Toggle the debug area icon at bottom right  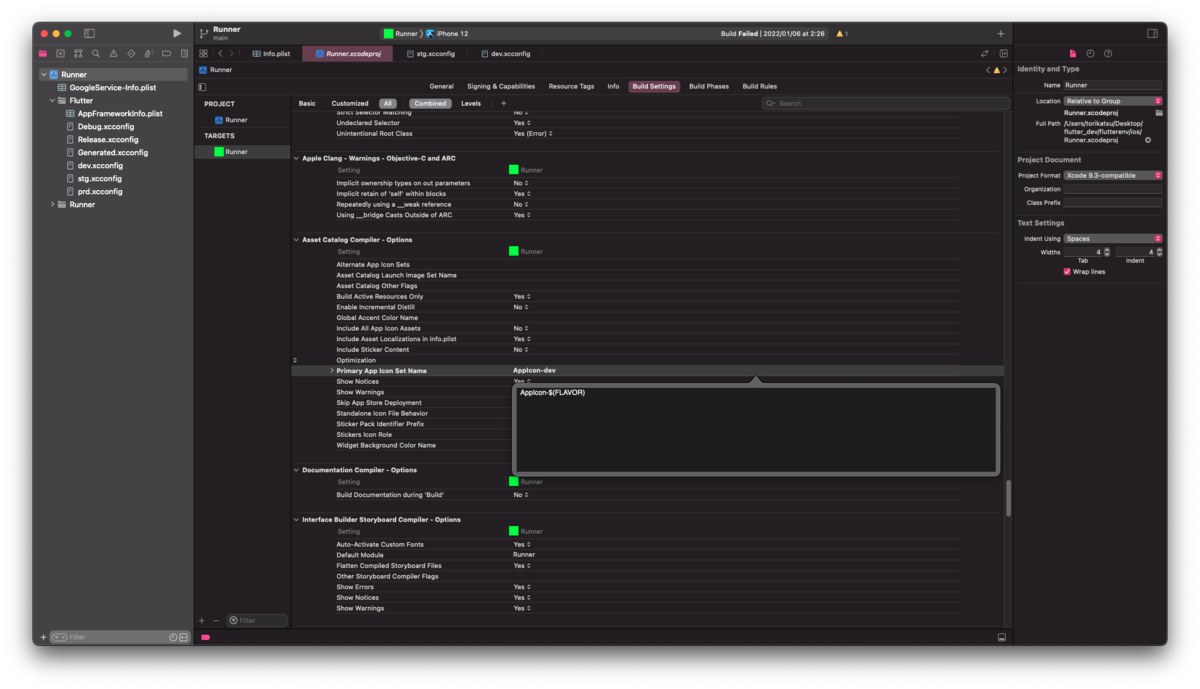pos(1001,637)
